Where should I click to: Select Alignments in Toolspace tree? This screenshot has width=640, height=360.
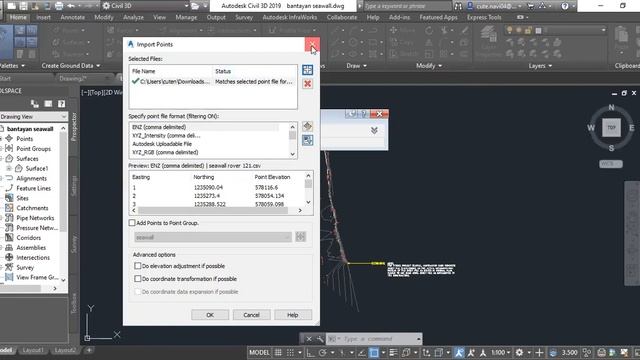coord(31,178)
